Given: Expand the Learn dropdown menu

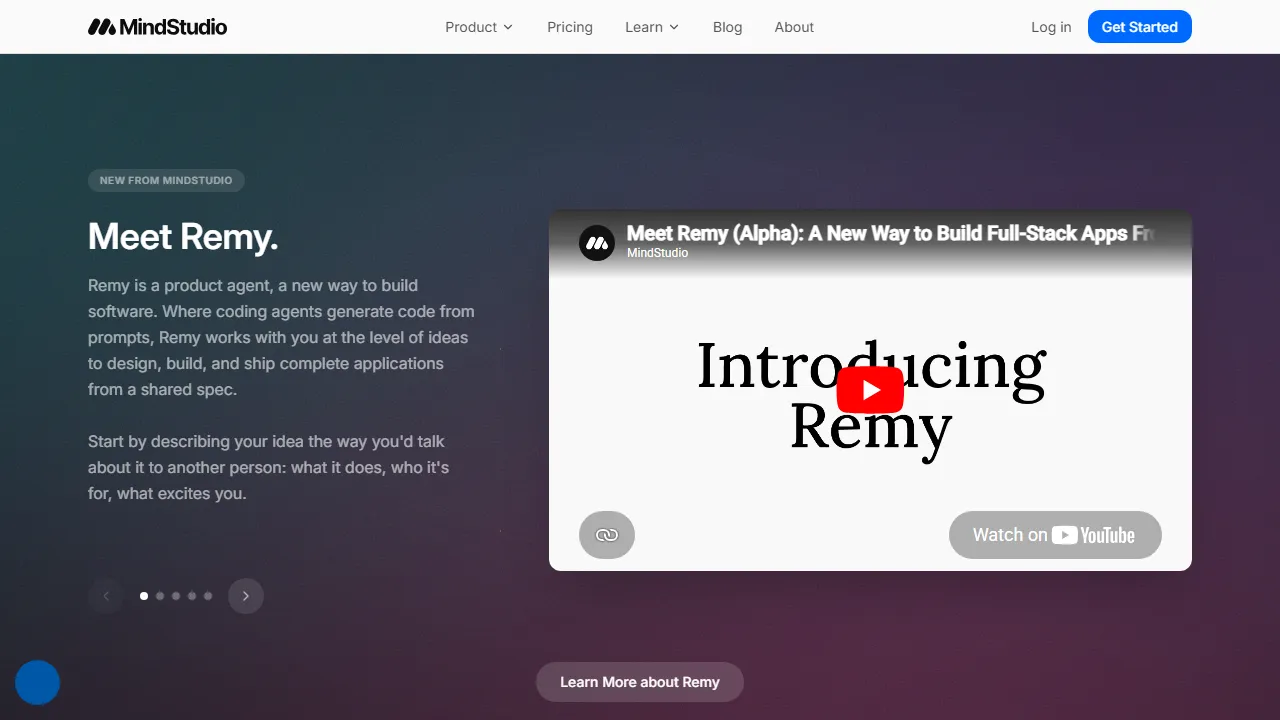Looking at the screenshot, I should pyautogui.click(x=652, y=27).
